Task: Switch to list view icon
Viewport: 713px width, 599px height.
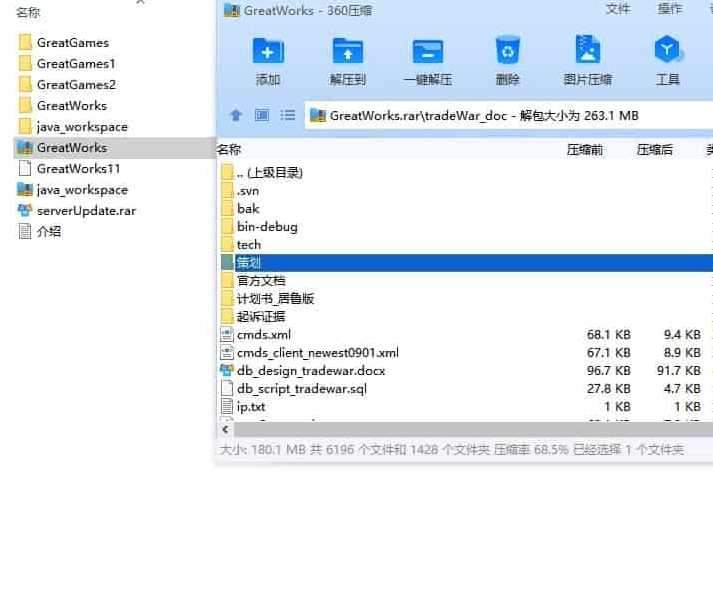Action: pos(288,115)
